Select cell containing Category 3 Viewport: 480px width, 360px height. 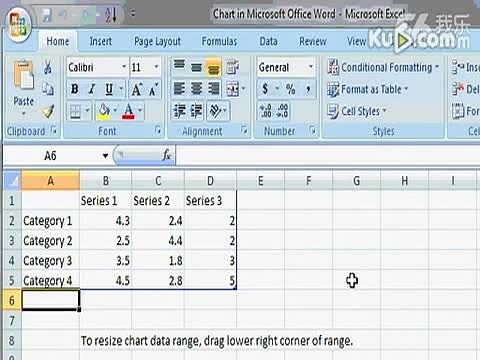pyautogui.click(x=51, y=261)
